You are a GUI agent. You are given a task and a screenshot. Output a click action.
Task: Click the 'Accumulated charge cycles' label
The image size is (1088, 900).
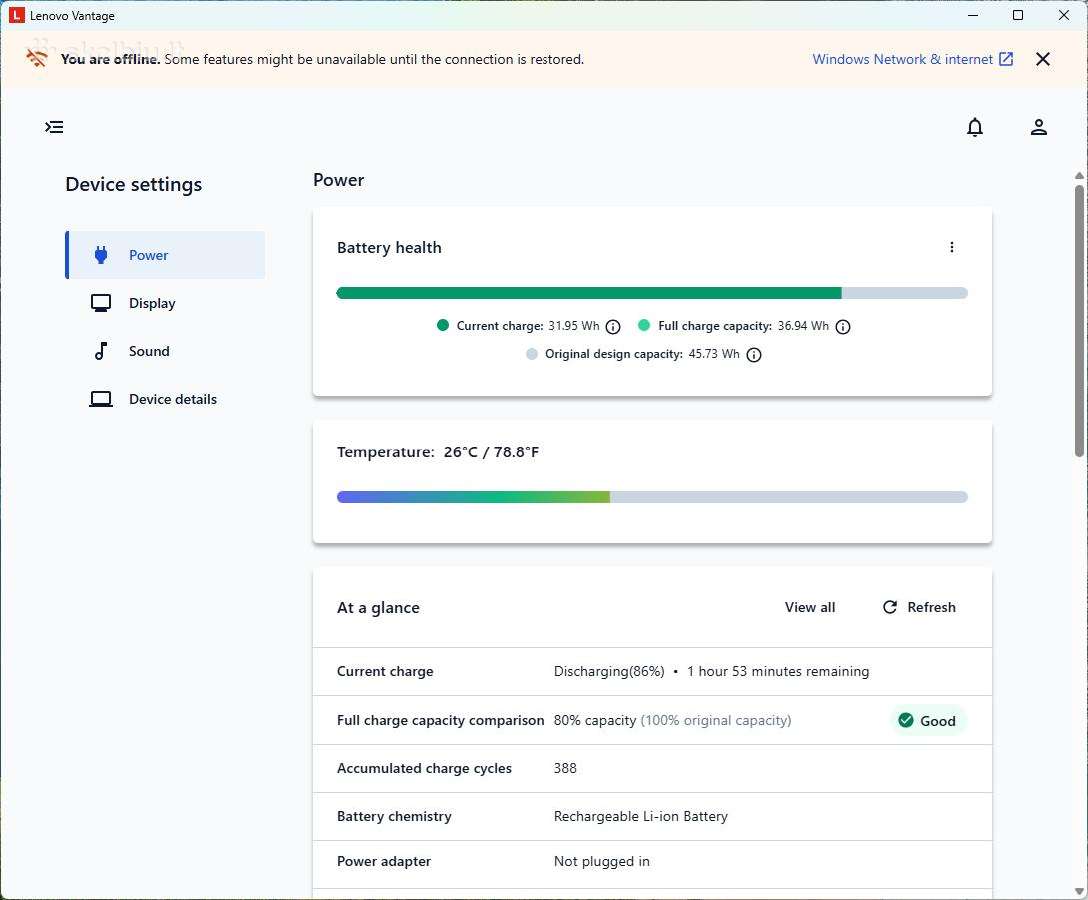(424, 768)
